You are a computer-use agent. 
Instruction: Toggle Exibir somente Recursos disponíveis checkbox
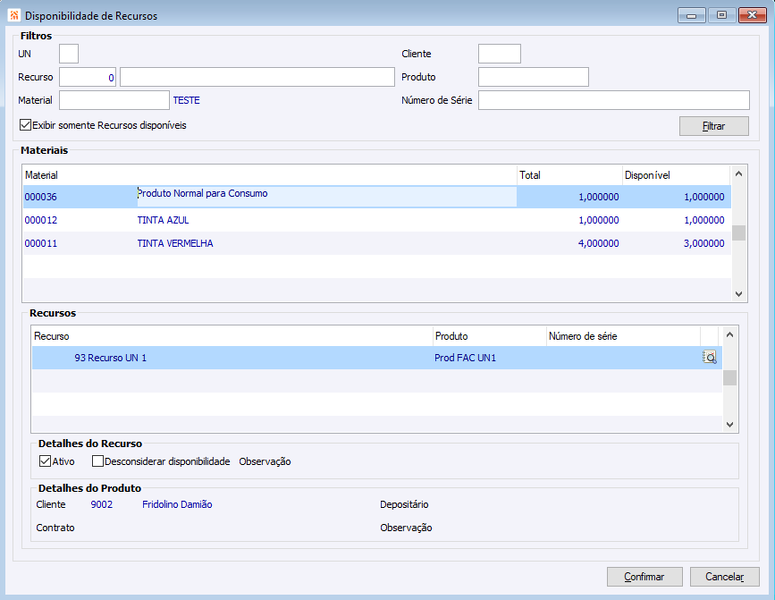(25, 125)
